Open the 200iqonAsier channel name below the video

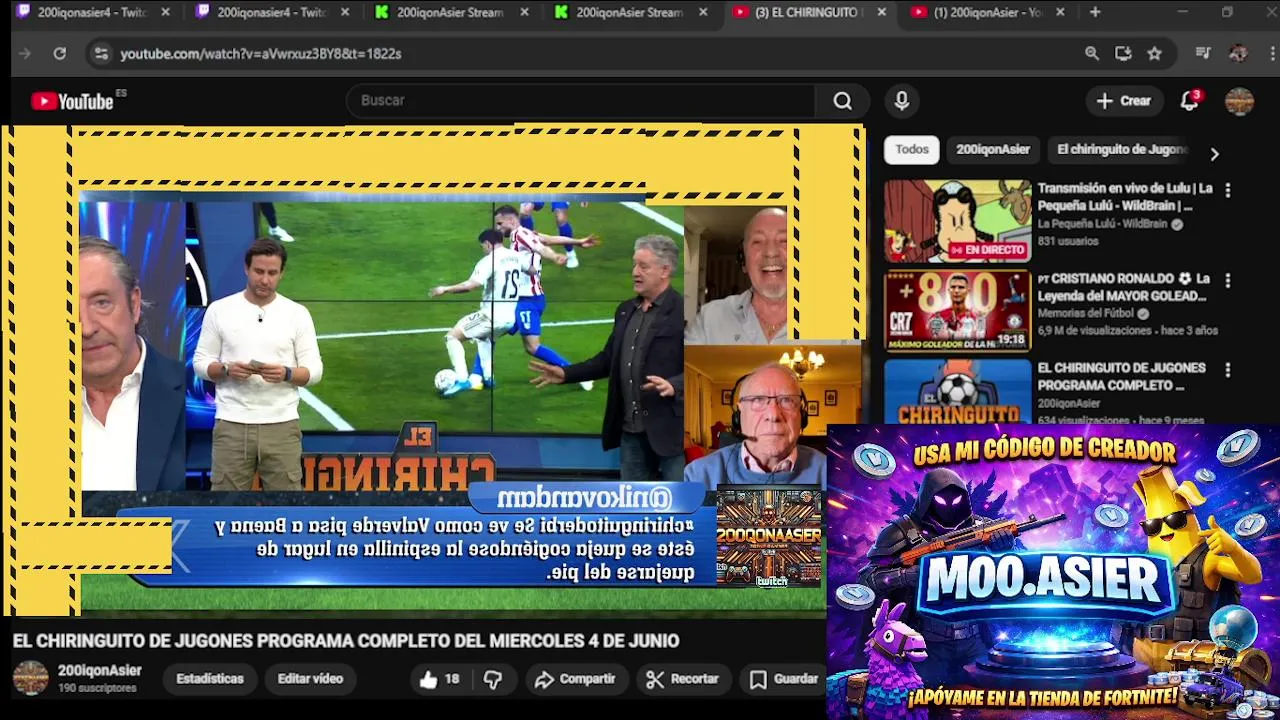pos(99,671)
